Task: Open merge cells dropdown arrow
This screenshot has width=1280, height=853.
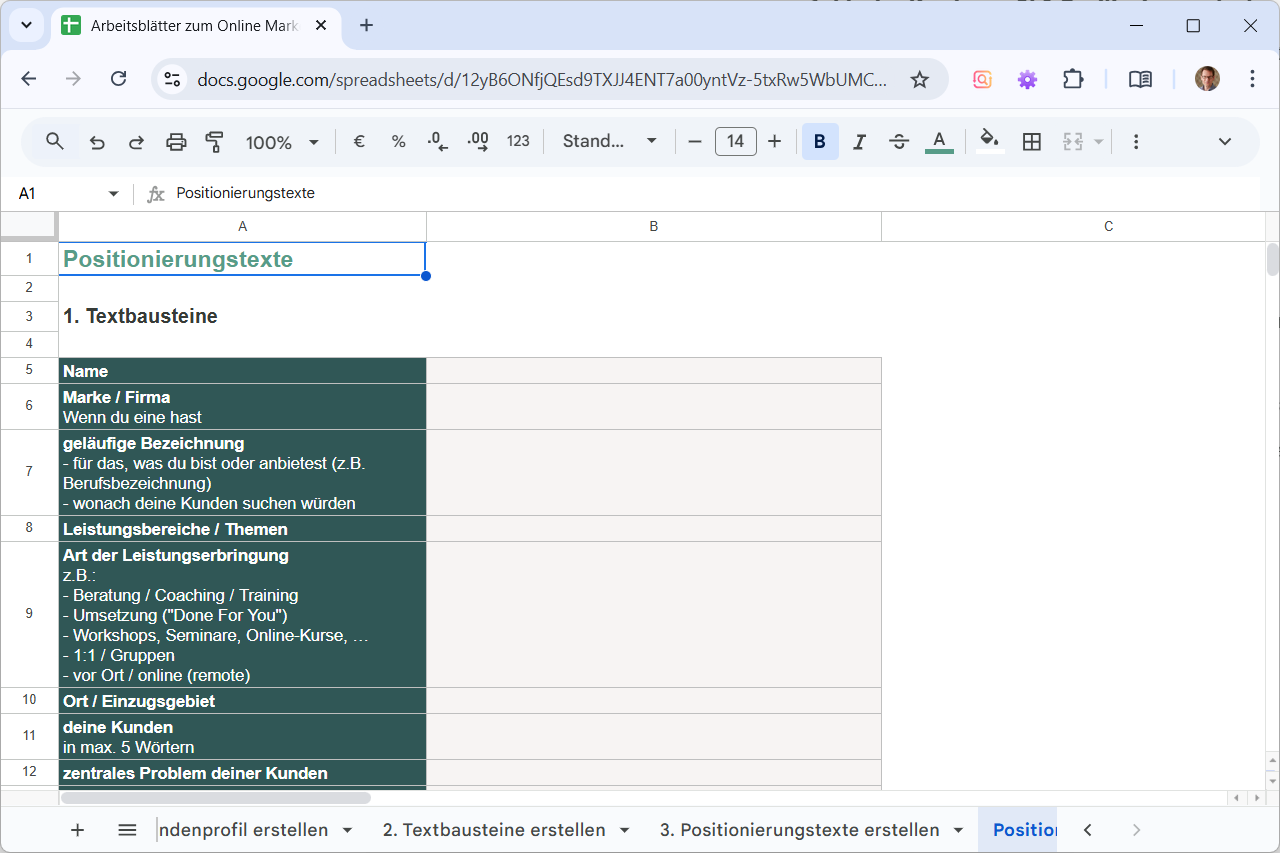Action: [1099, 142]
